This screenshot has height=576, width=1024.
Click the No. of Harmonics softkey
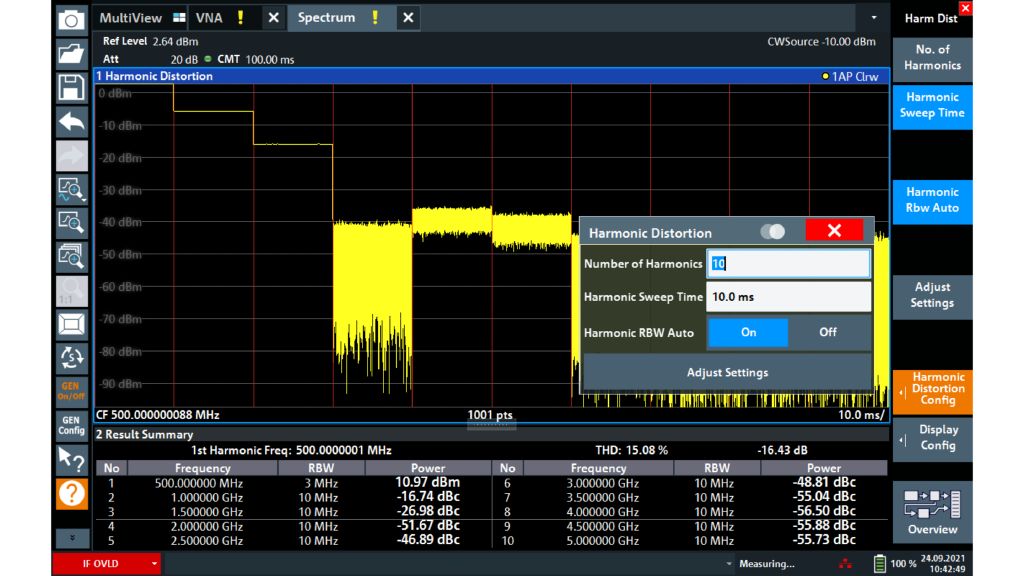931,56
